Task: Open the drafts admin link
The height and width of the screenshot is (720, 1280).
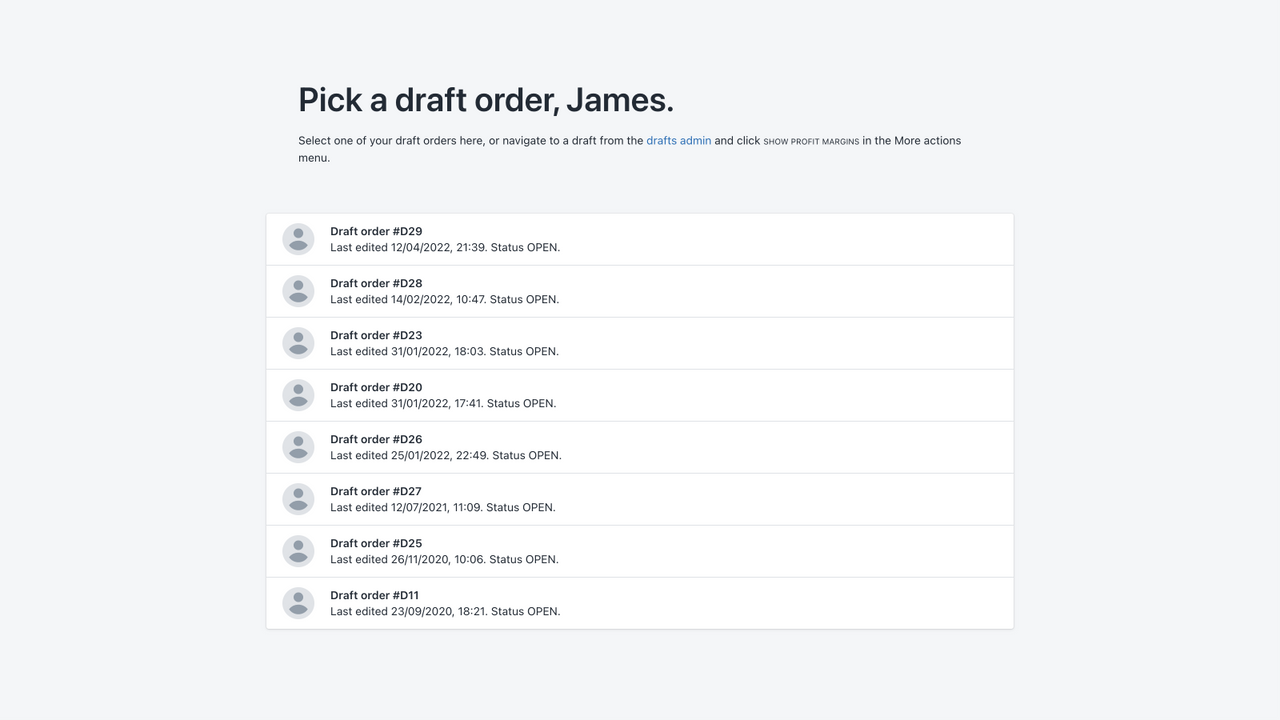Action: [678, 140]
